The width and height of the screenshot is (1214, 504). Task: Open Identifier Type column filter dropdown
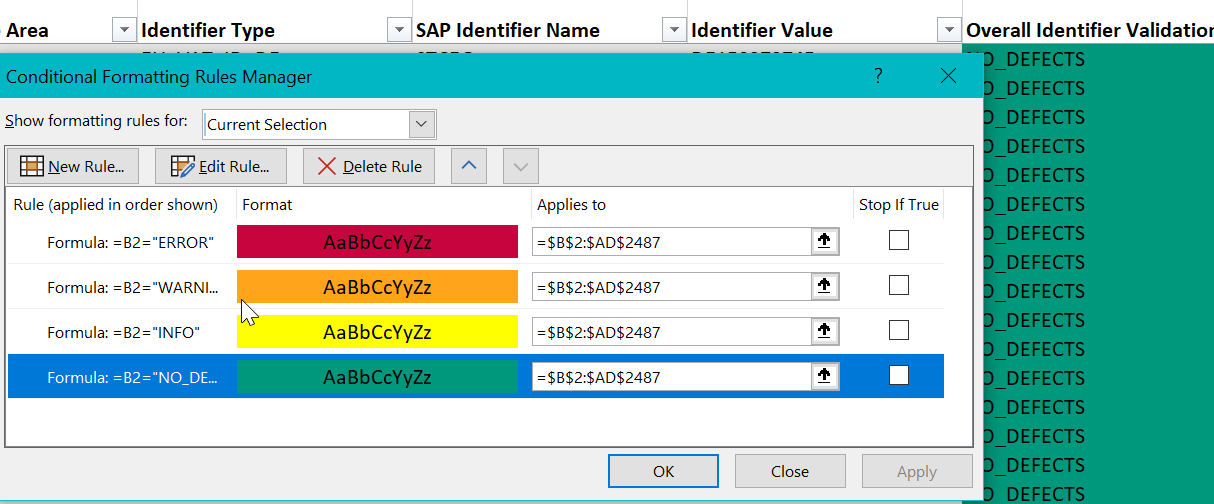pyautogui.click(x=399, y=30)
